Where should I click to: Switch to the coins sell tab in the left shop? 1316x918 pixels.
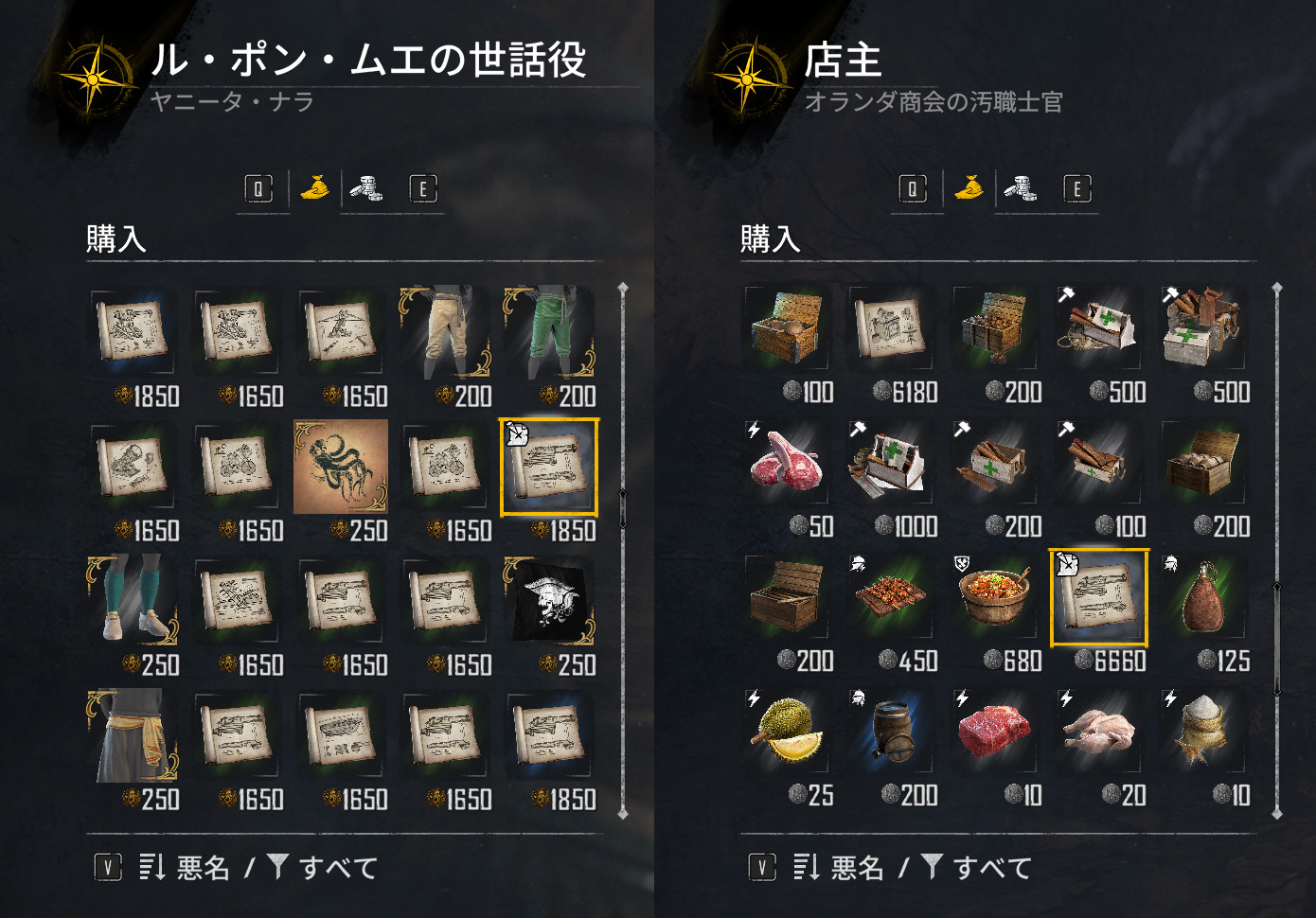tap(365, 187)
